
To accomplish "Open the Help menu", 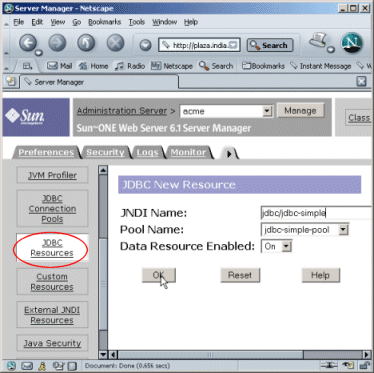I will click(191, 22).
